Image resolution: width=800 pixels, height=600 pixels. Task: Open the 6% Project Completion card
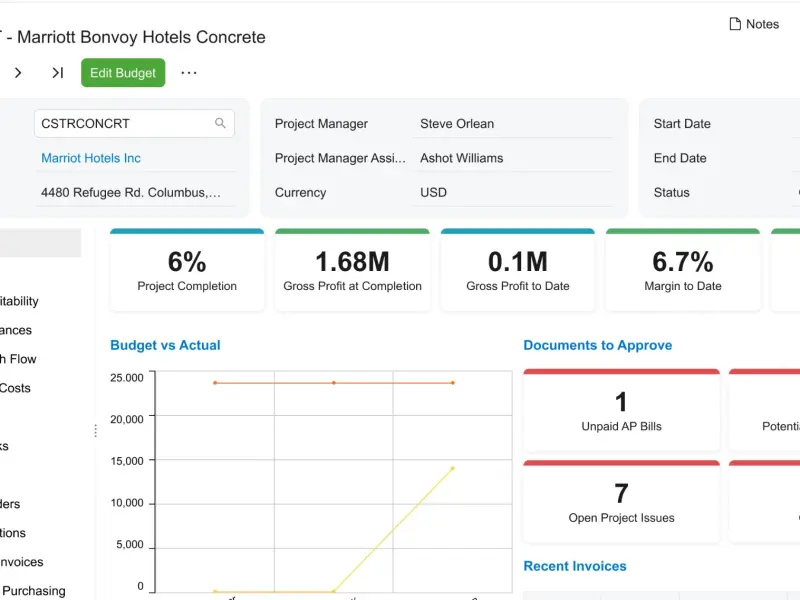[x=187, y=270]
